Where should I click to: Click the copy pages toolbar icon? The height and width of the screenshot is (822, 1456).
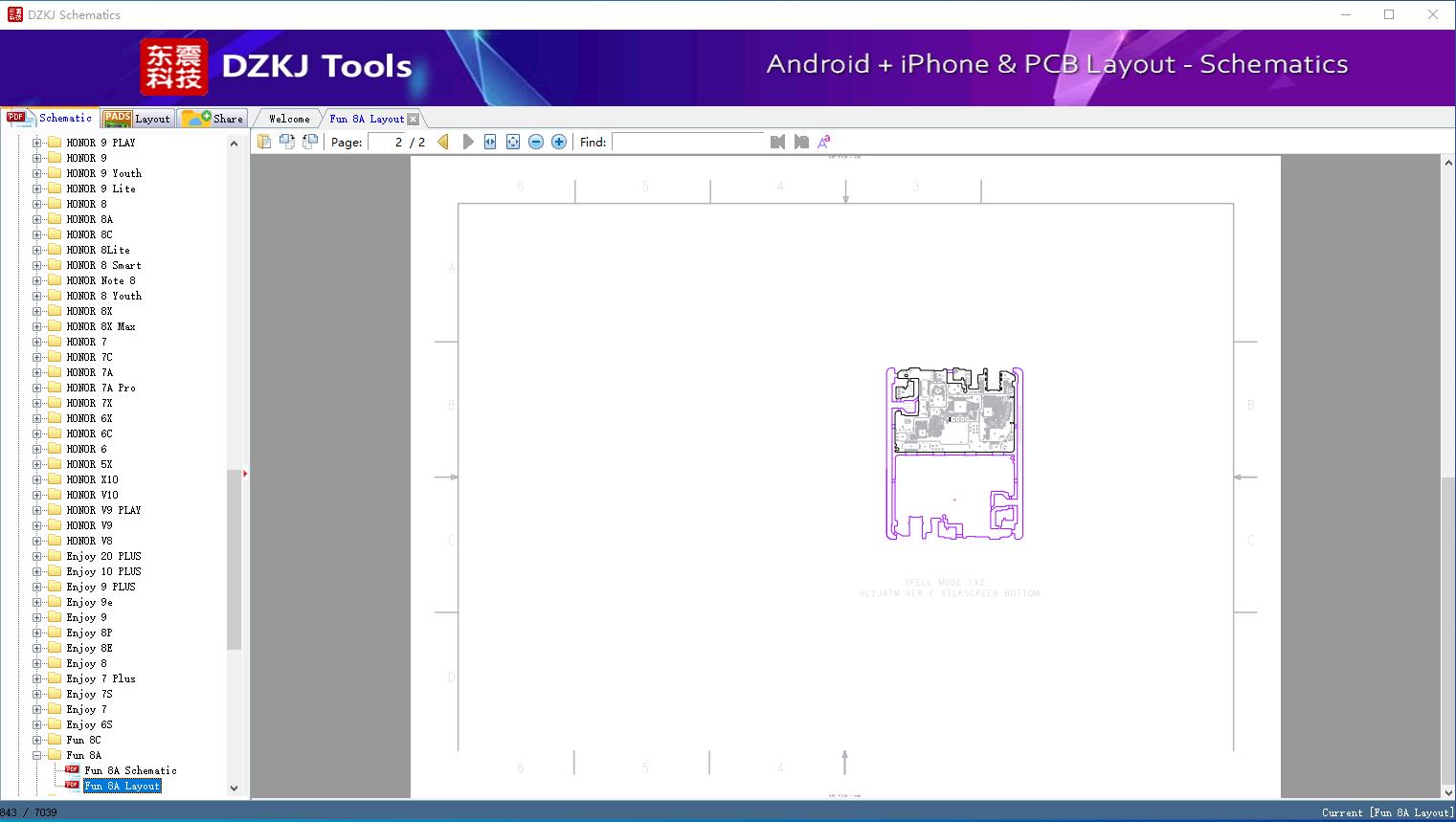point(264,142)
